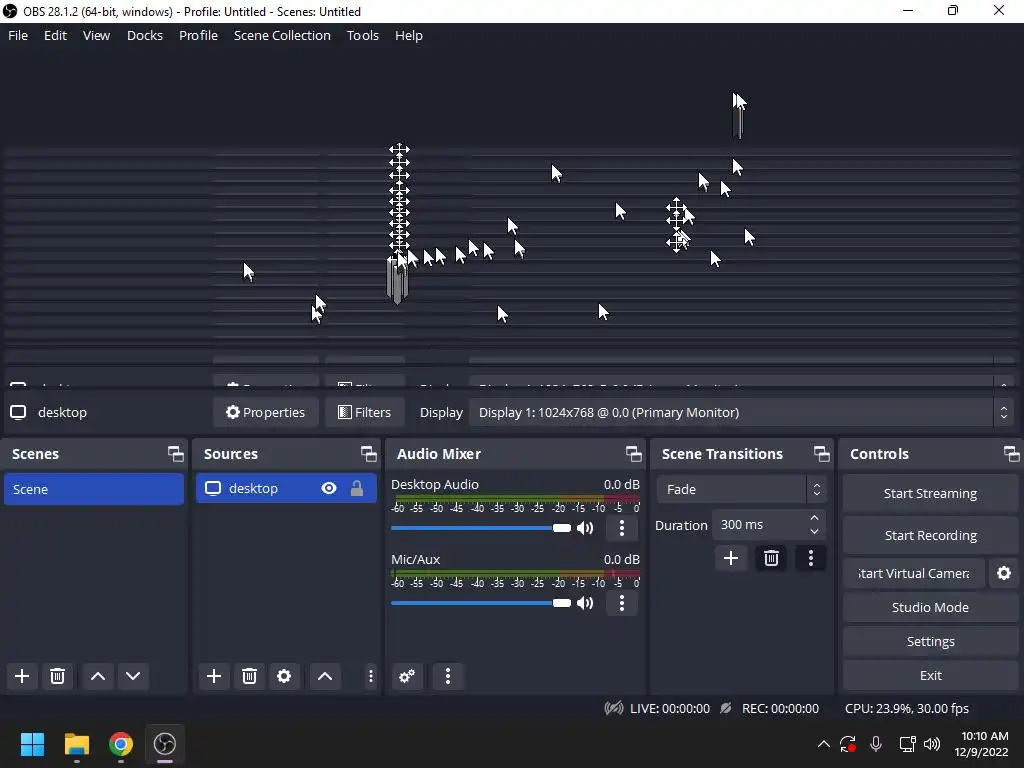
Task: Click Start Recording
Action: click(x=930, y=536)
